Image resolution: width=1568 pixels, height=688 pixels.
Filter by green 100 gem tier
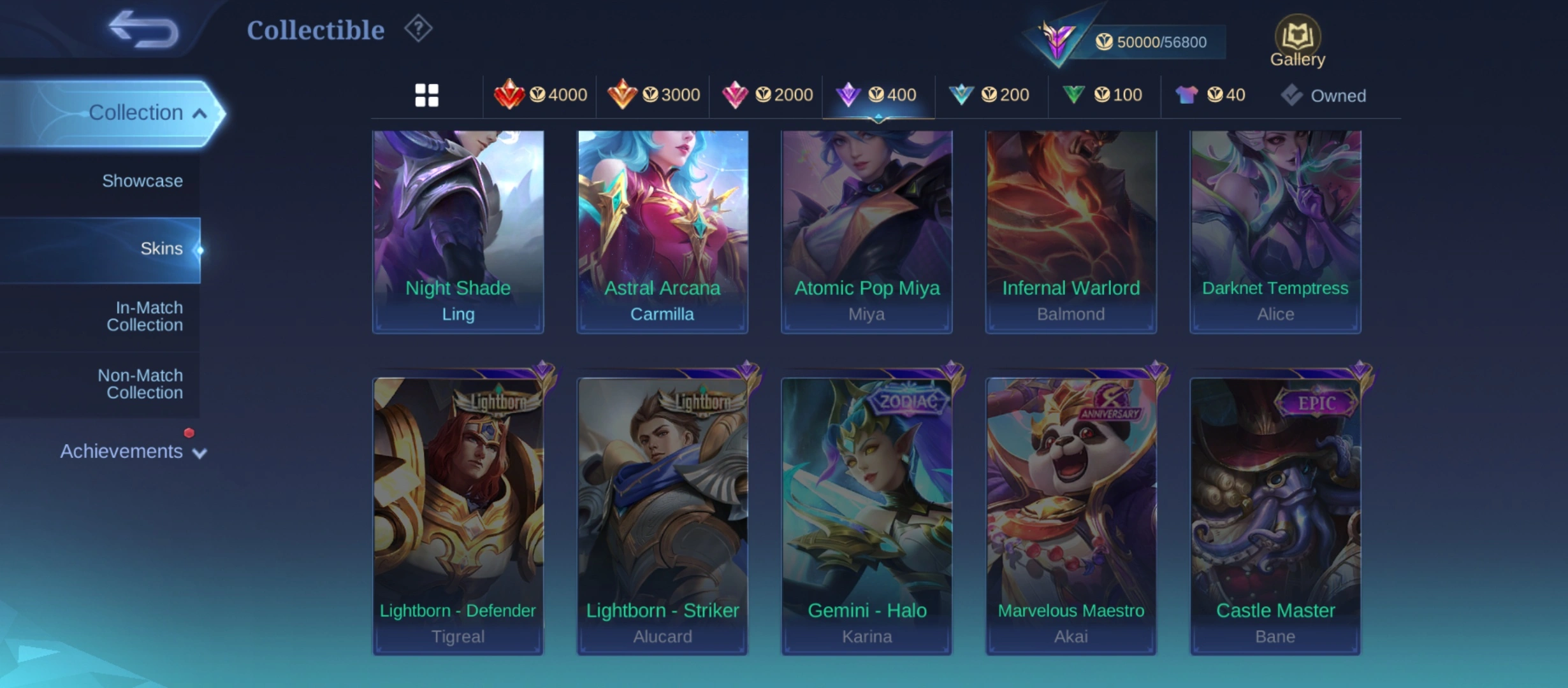(1103, 95)
